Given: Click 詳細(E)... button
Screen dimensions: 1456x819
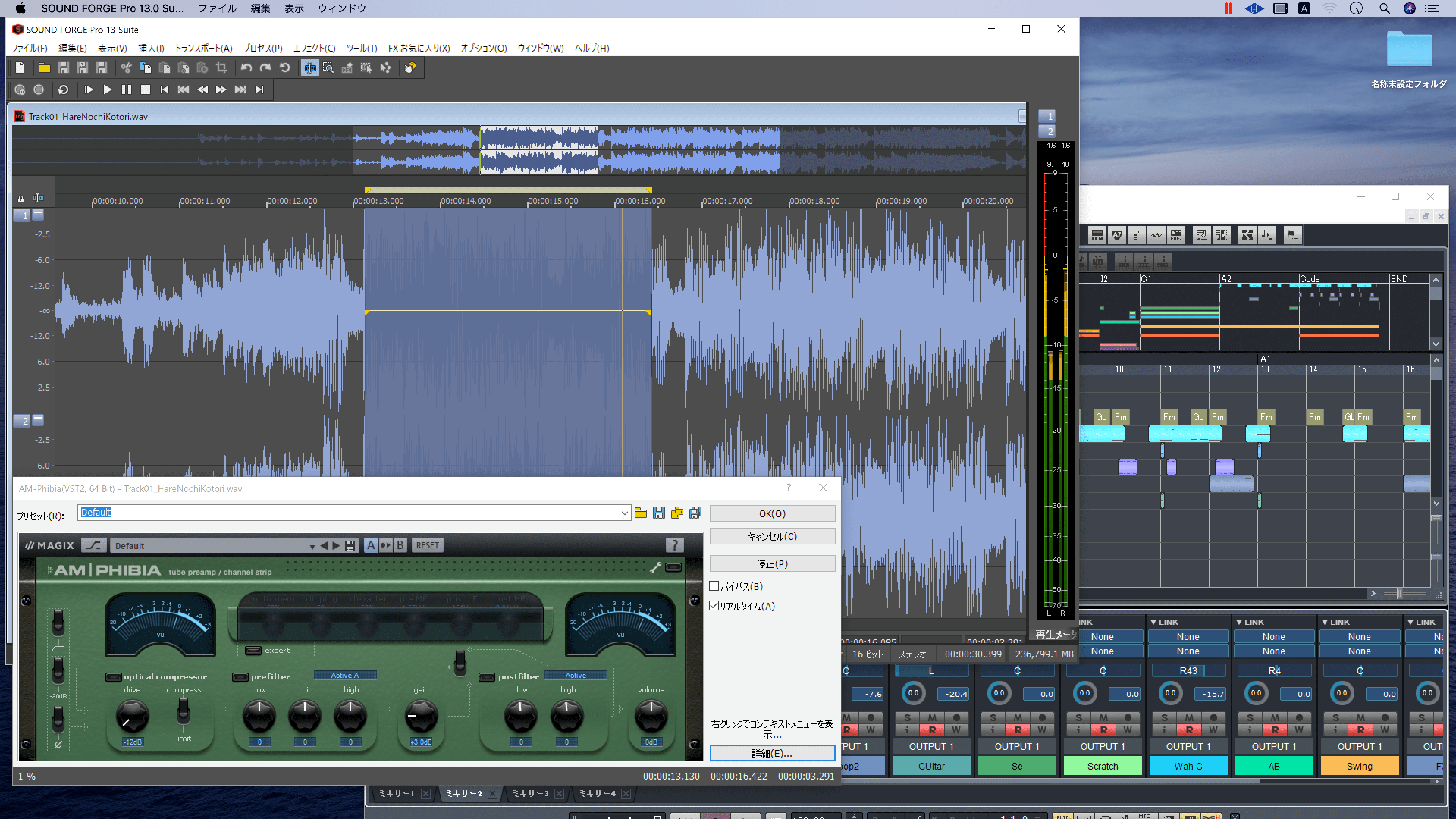Looking at the screenshot, I should (x=772, y=753).
